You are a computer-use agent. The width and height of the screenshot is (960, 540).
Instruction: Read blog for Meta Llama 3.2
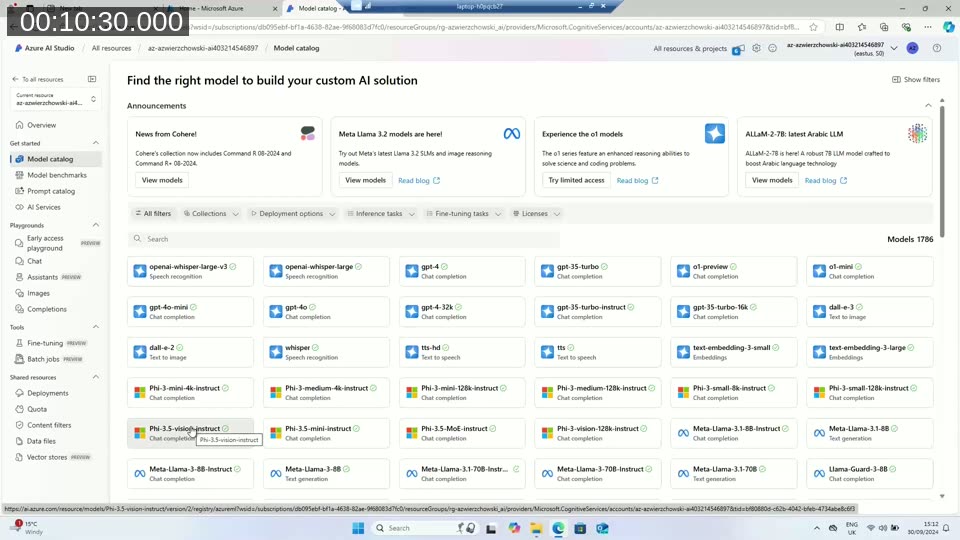click(x=419, y=181)
